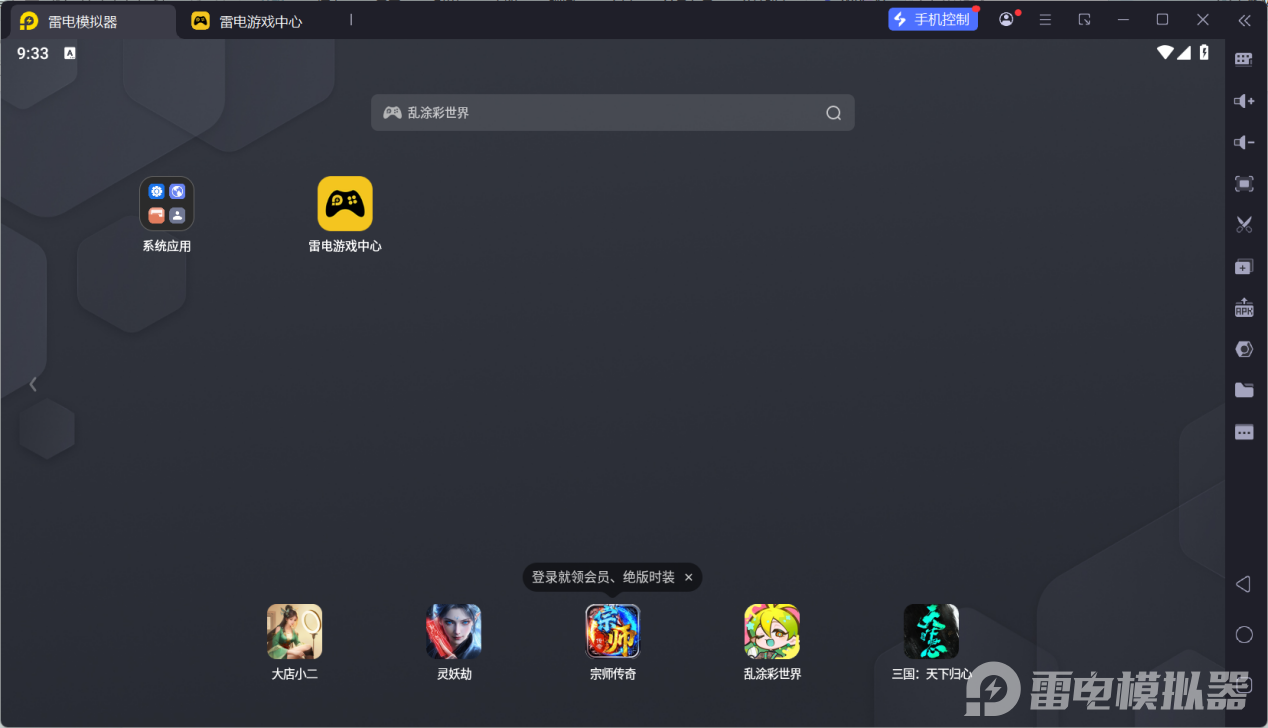Increase volume from the sidebar
Image resolution: width=1268 pixels, height=728 pixels.
(x=1244, y=101)
